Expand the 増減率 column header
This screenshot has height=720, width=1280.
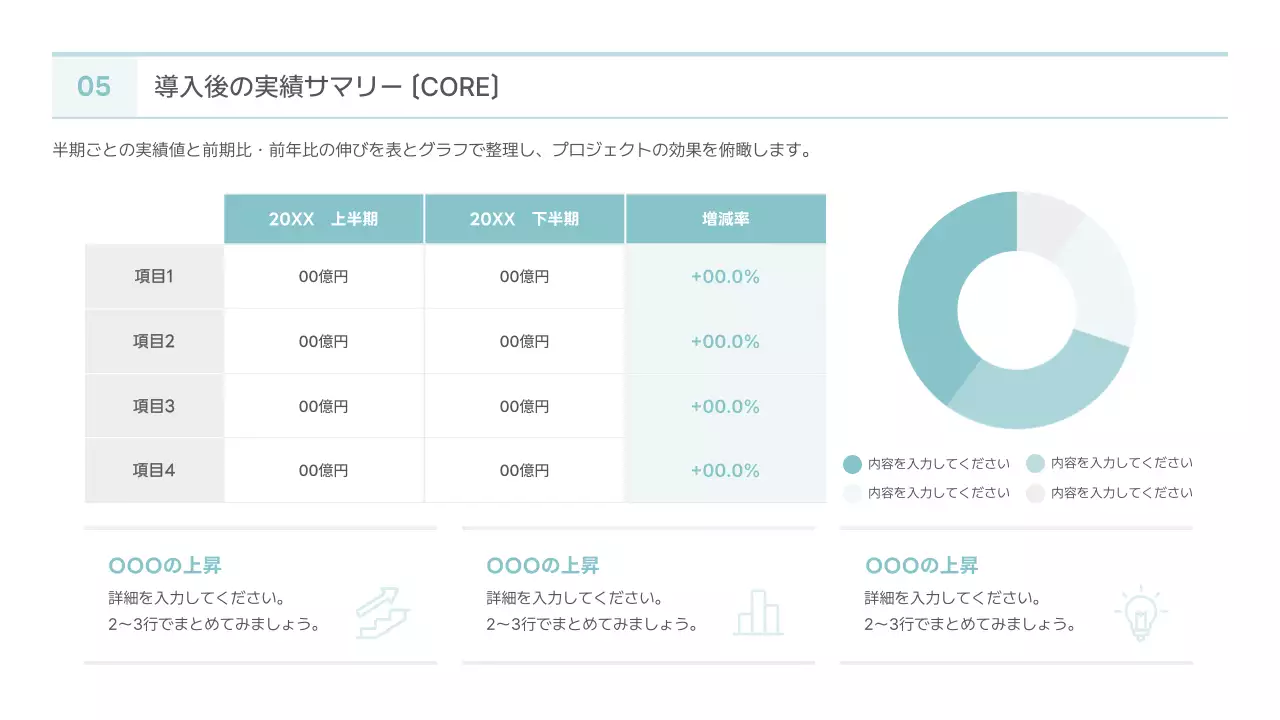[725, 218]
